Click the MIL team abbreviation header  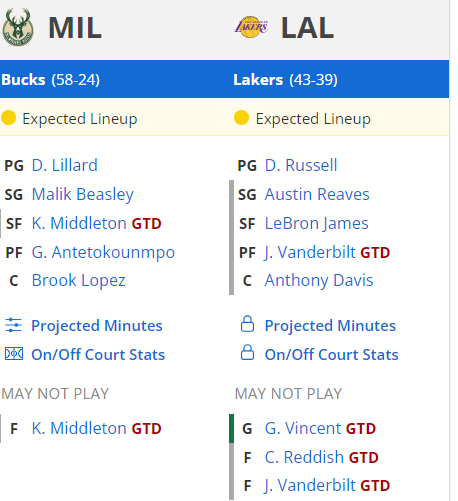(75, 28)
